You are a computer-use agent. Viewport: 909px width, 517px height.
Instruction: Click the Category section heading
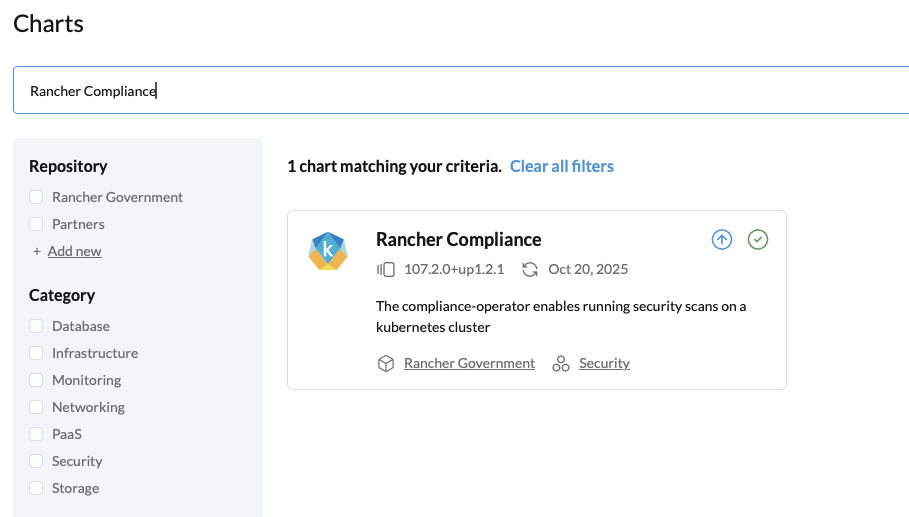(62, 296)
